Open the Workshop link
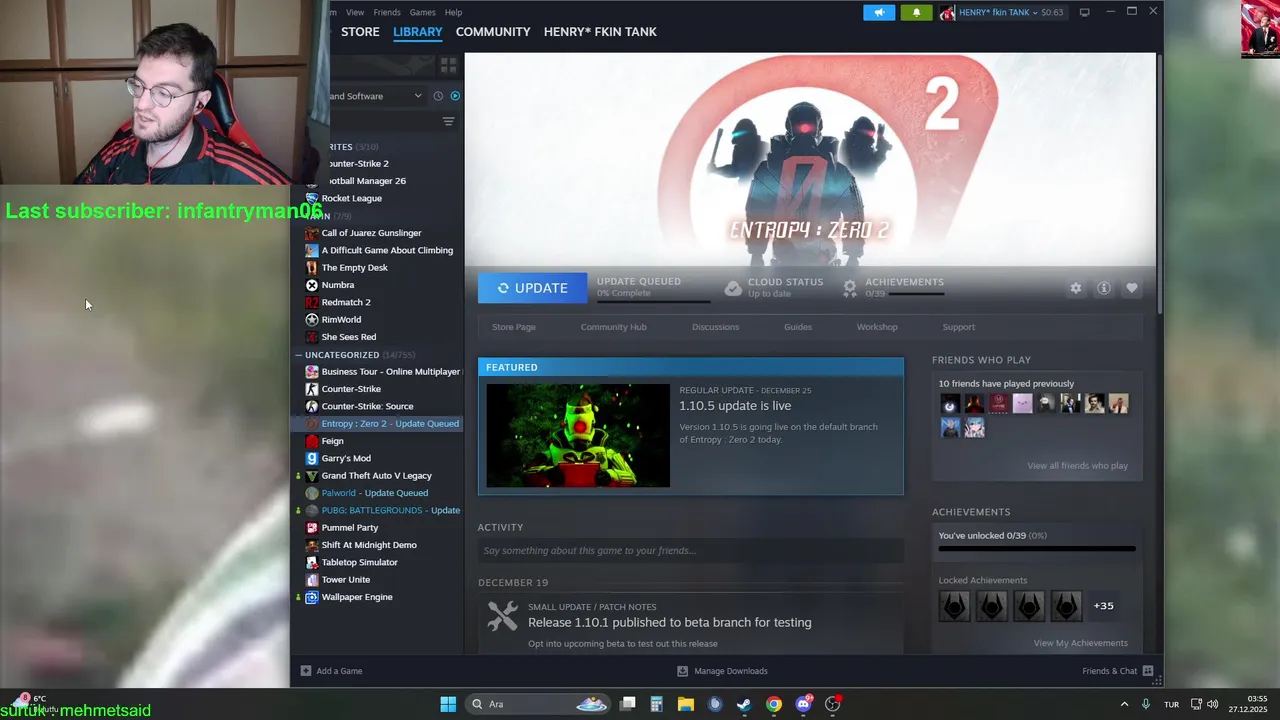This screenshot has width=1280, height=720. click(x=877, y=327)
